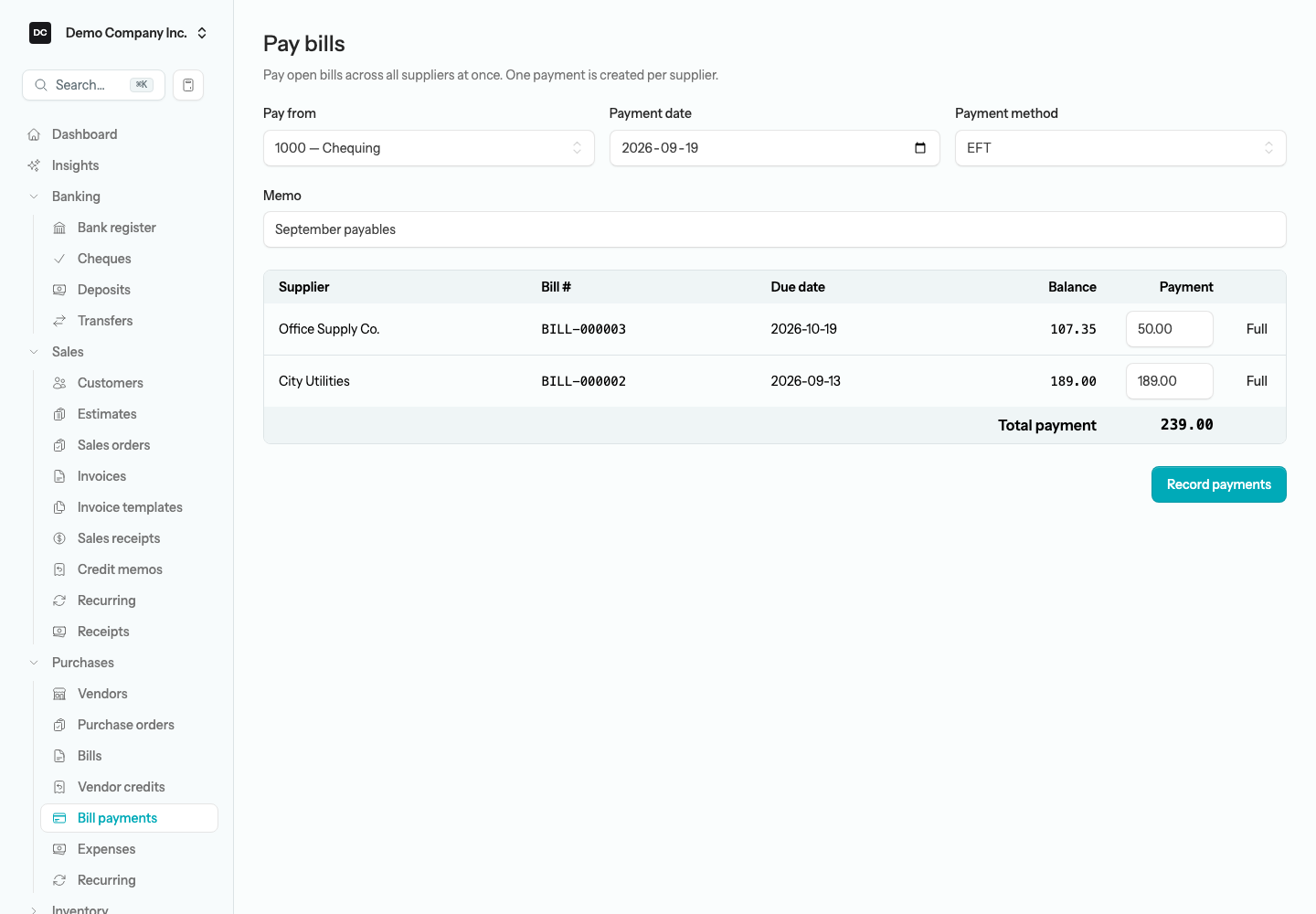The image size is (1316, 914).
Task: Click the Bill payments card icon
Action: coord(59,818)
